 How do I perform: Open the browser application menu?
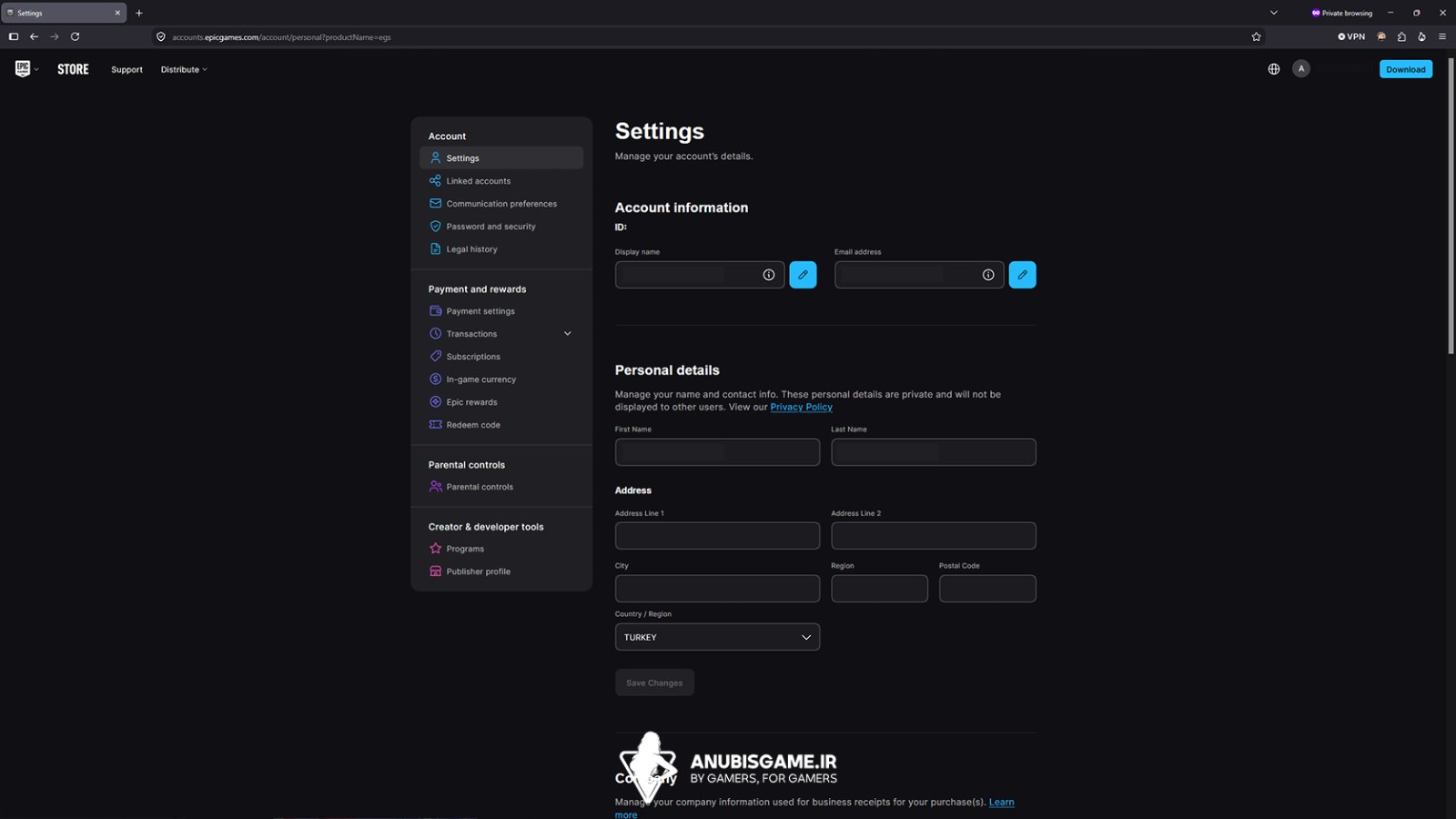coord(1442,37)
